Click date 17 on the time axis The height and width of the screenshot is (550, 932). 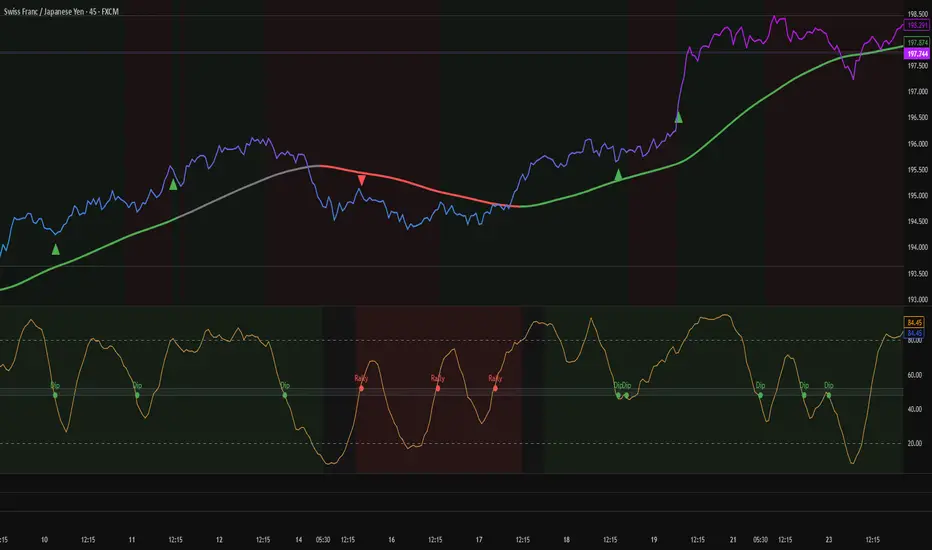(479, 540)
